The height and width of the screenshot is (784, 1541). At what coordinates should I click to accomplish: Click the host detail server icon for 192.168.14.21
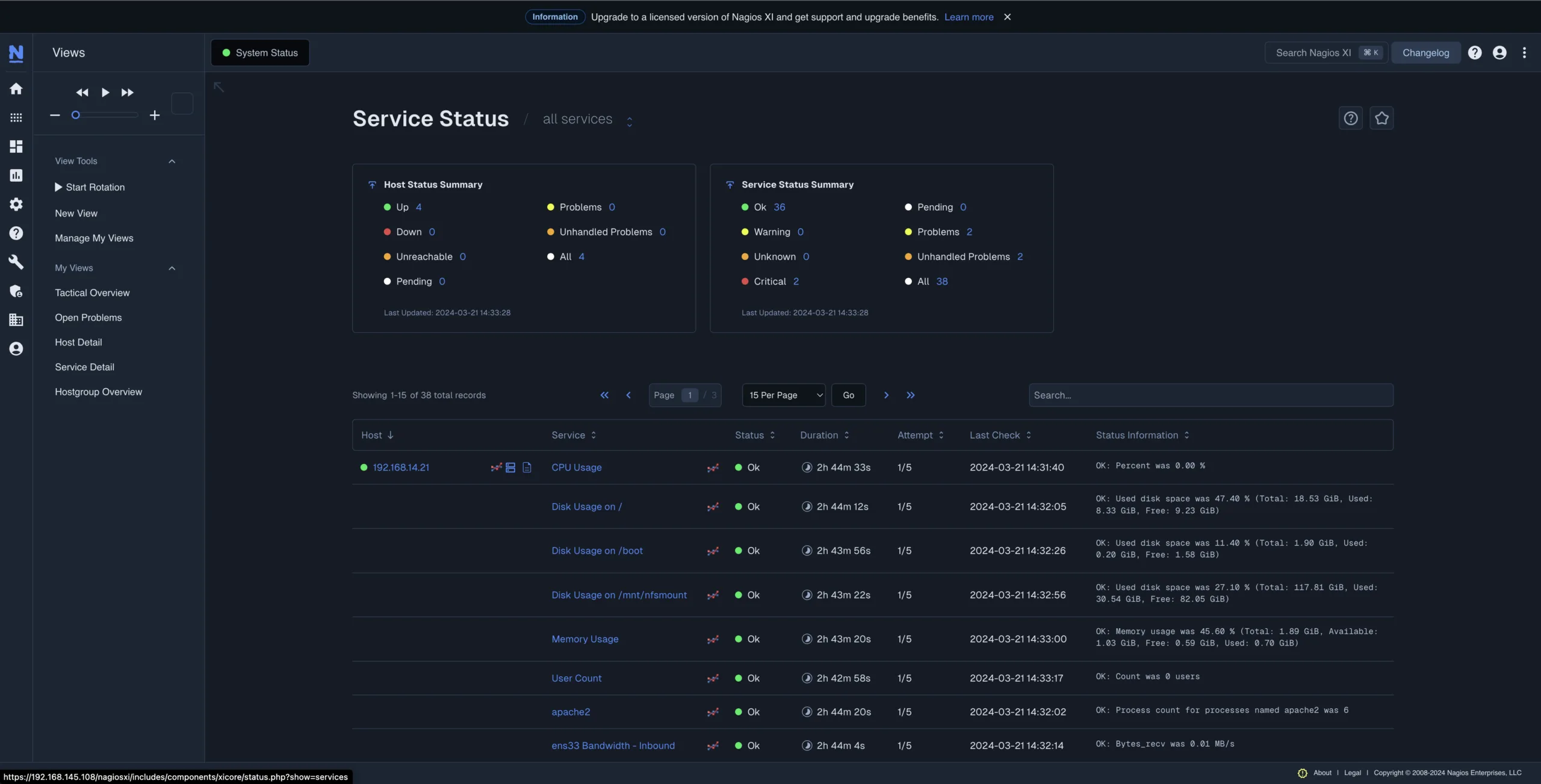point(511,468)
